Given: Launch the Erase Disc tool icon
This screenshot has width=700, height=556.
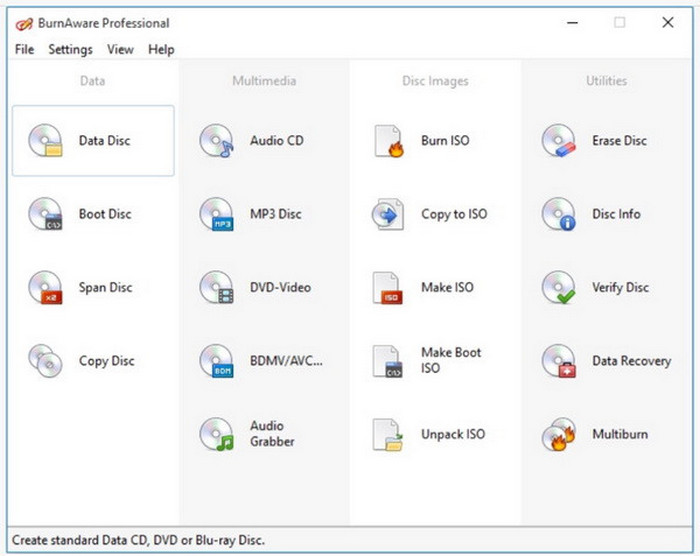Looking at the screenshot, I should click(559, 141).
